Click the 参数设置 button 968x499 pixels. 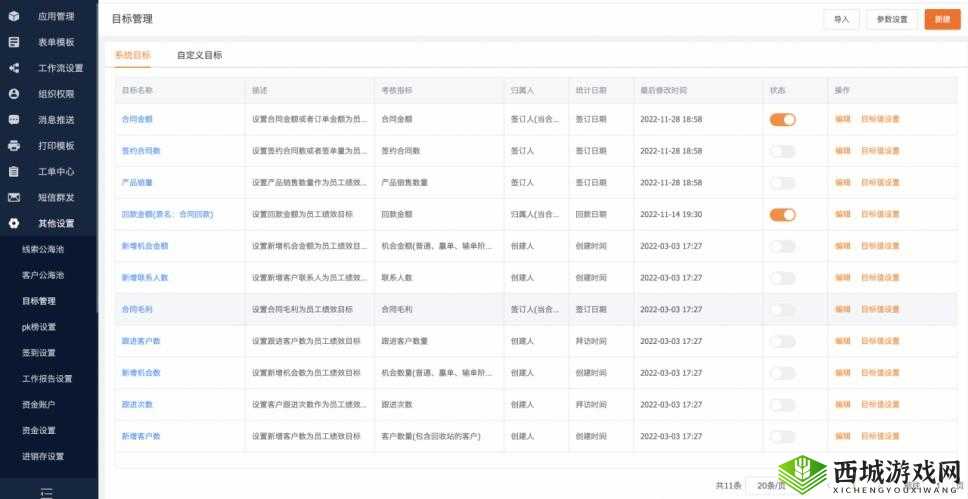coord(892,19)
